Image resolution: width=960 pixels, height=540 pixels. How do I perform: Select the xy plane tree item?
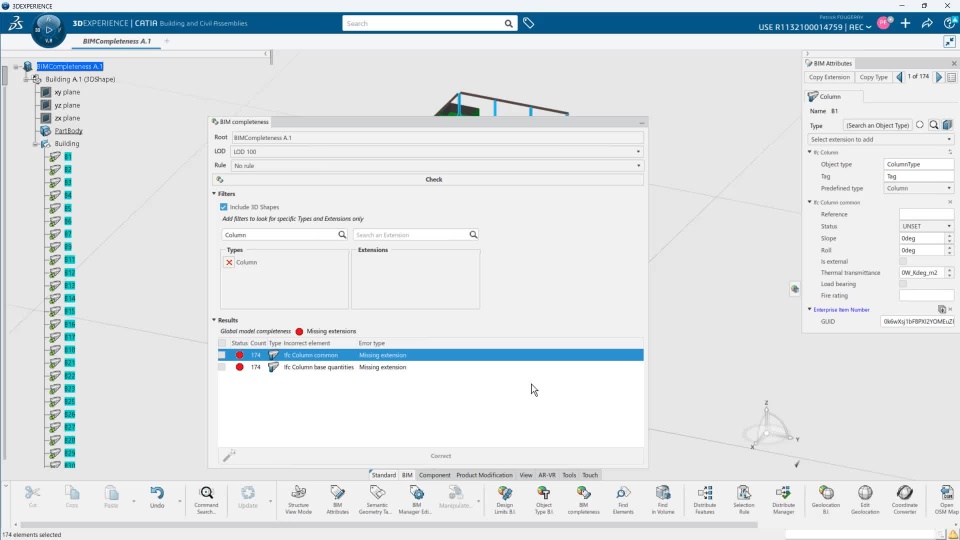click(x=67, y=92)
